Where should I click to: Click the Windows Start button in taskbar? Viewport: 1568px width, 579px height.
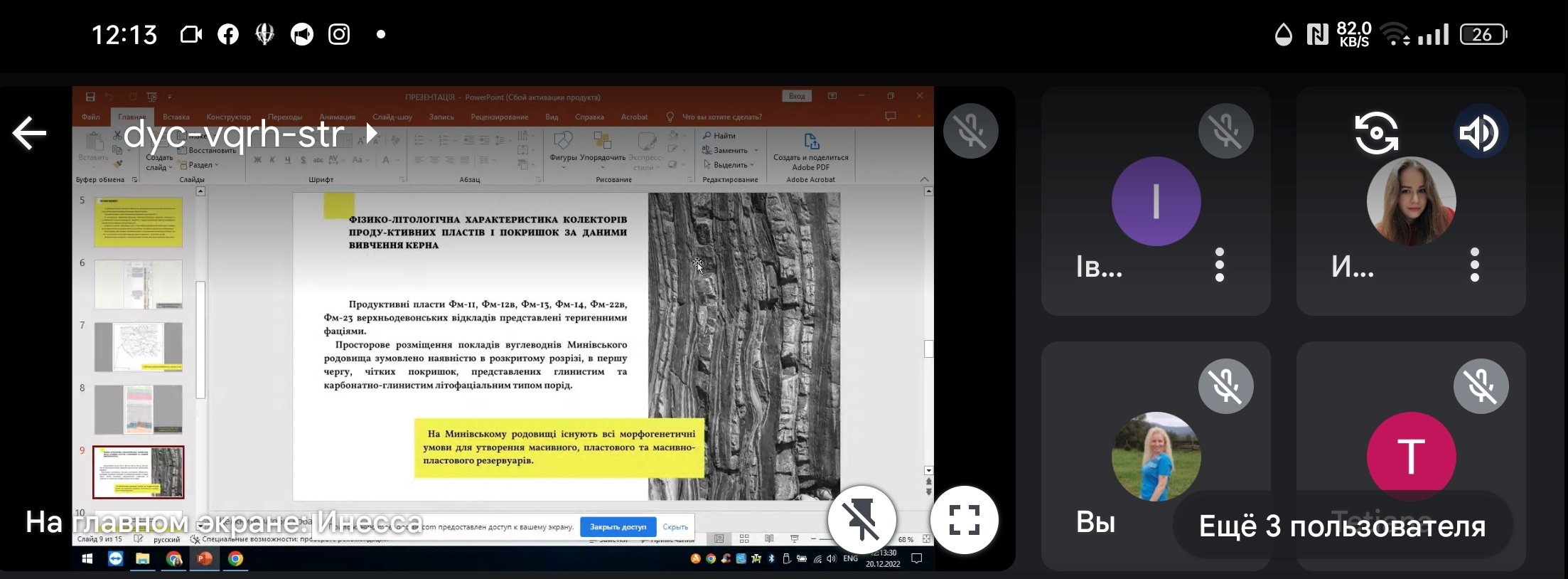click(x=87, y=558)
